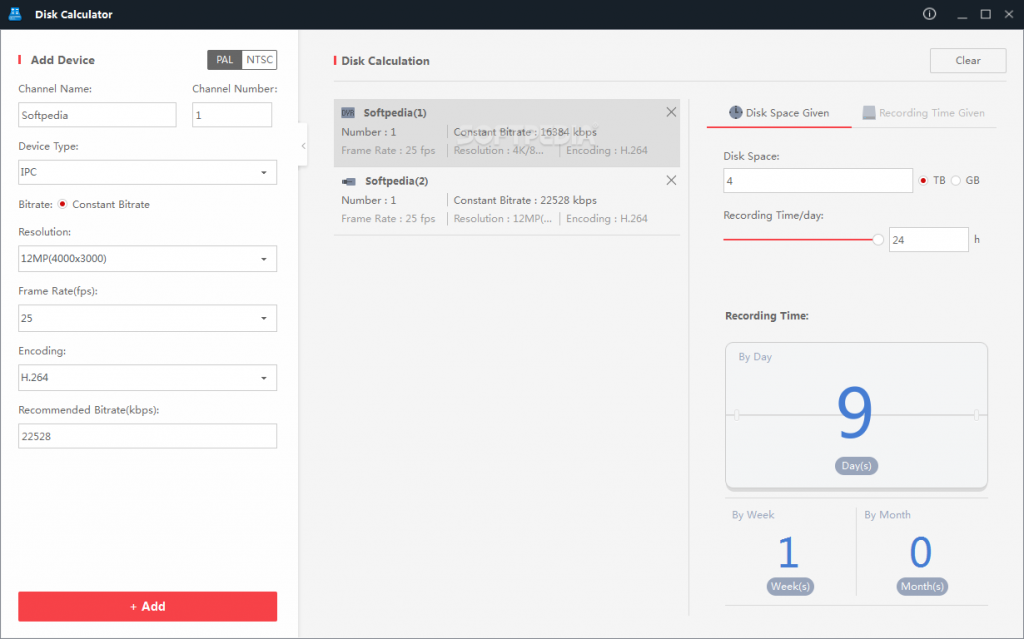This screenshot has width=1024, height=639.
Task: Open the Frame Rate(fps) dropdown
Action: 147,318
